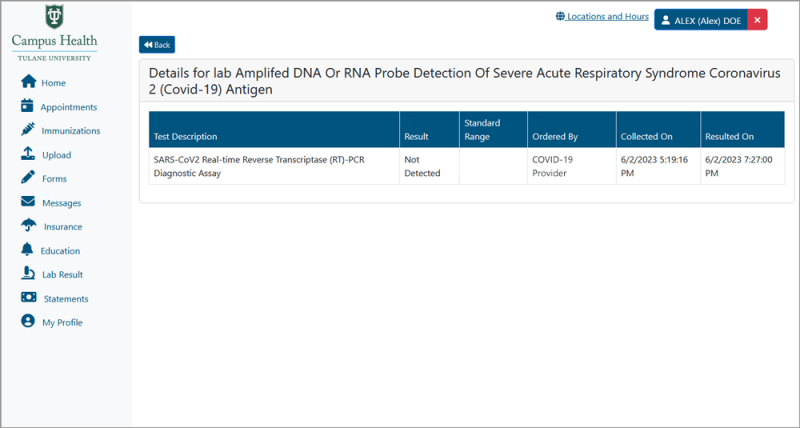Open the Immunizations menu entry
The height and width of the screenshot is (428, 800).
tap(71, 131)
